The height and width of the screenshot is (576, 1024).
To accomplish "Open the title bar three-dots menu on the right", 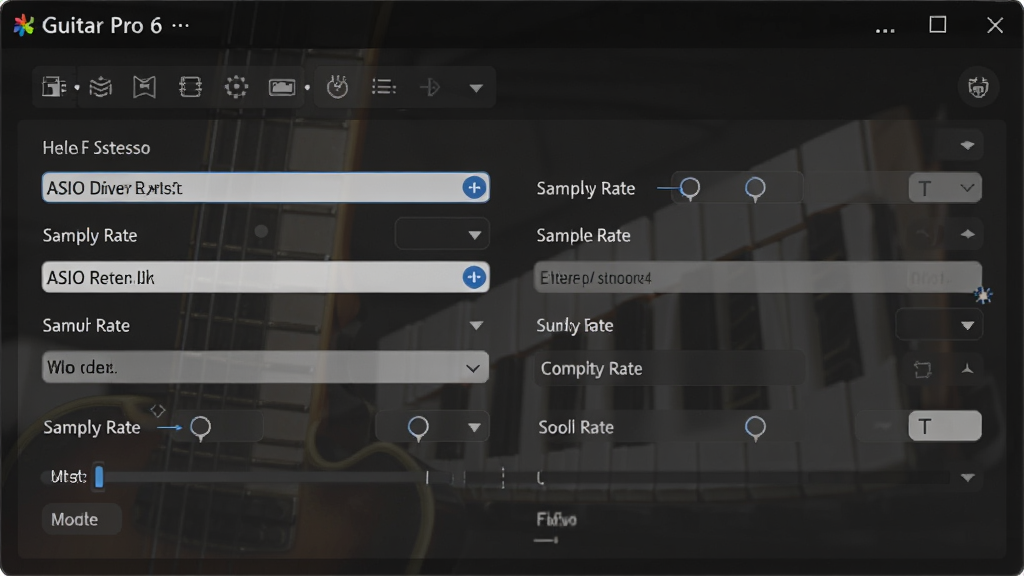I will click(885, 30).
